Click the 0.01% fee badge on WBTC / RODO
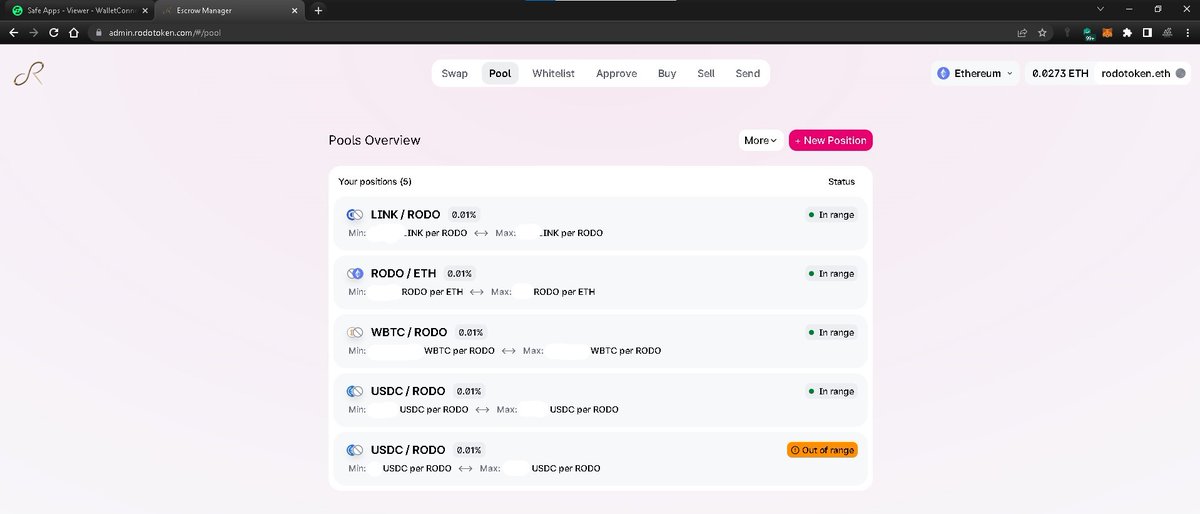 tap(470, 332)
